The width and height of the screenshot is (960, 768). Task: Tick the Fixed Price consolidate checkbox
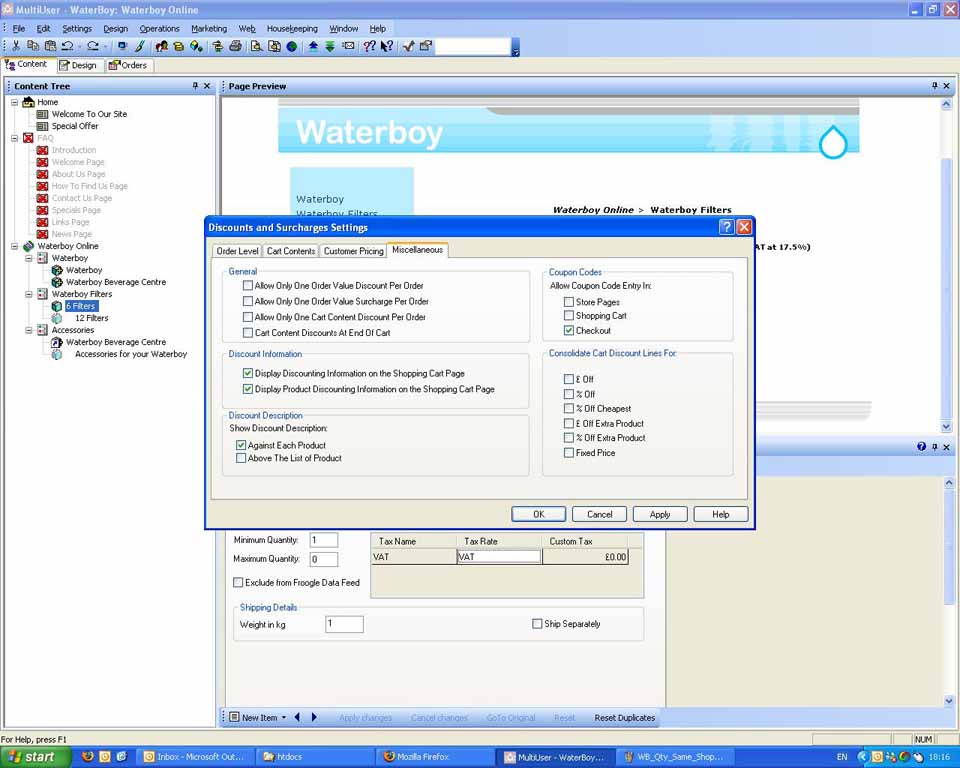tap(569, 453)
